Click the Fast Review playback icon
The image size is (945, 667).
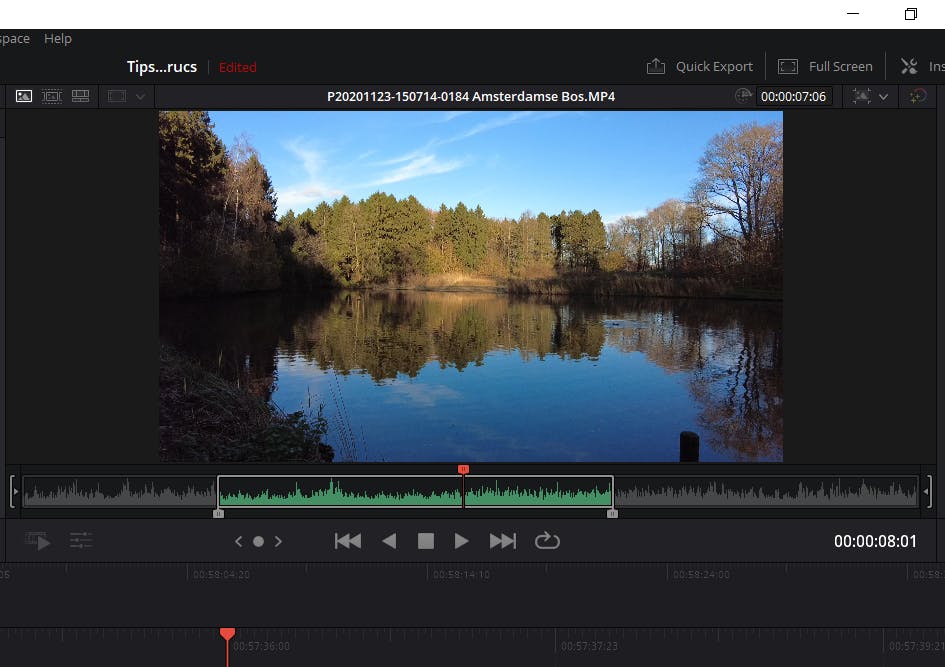(37, 541)
